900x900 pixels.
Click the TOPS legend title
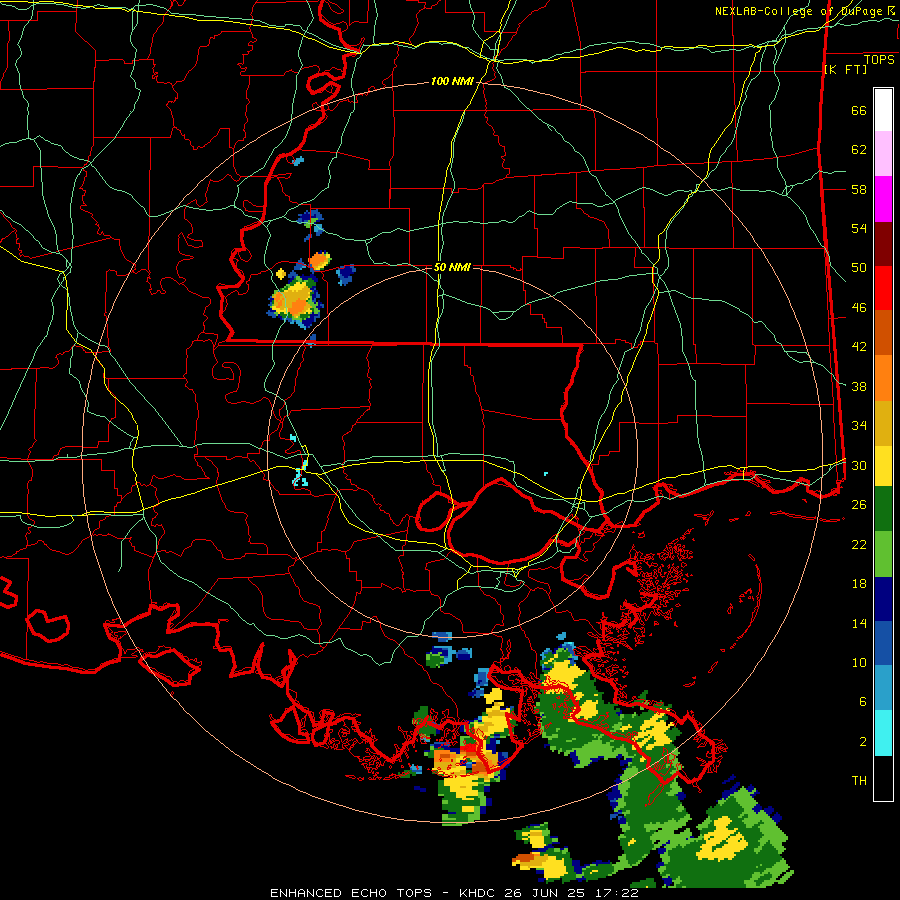(x=879, y=60)
